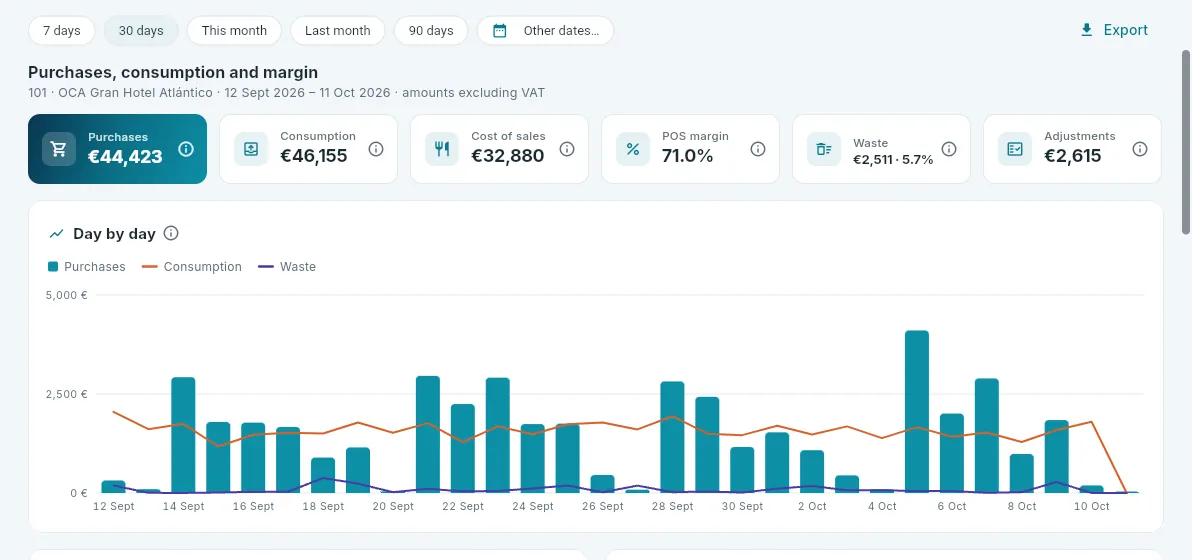Click the €46,155 consumption value
The height and width of the screenshot is (560, 1192).
coord(314,156)
